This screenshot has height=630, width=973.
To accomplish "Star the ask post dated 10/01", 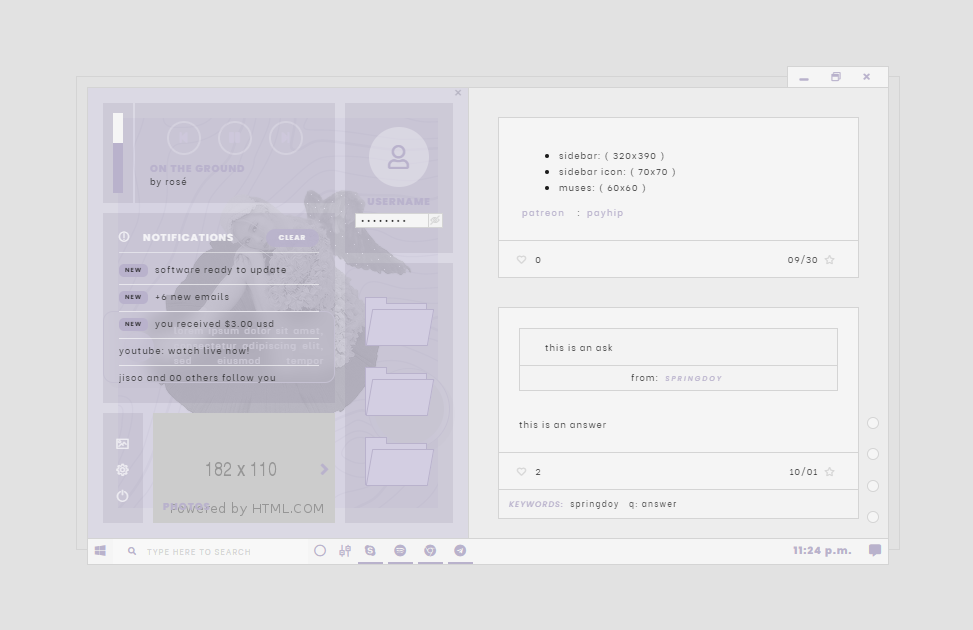I will [x=830, y=472].
